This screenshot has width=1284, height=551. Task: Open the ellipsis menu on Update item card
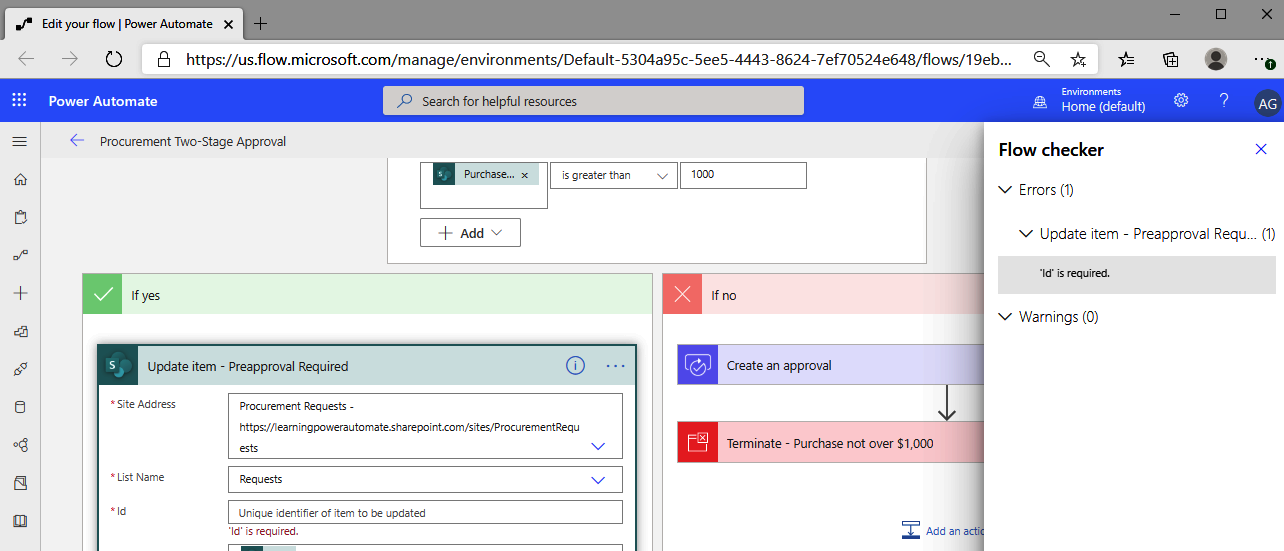(x=615, y=366)
